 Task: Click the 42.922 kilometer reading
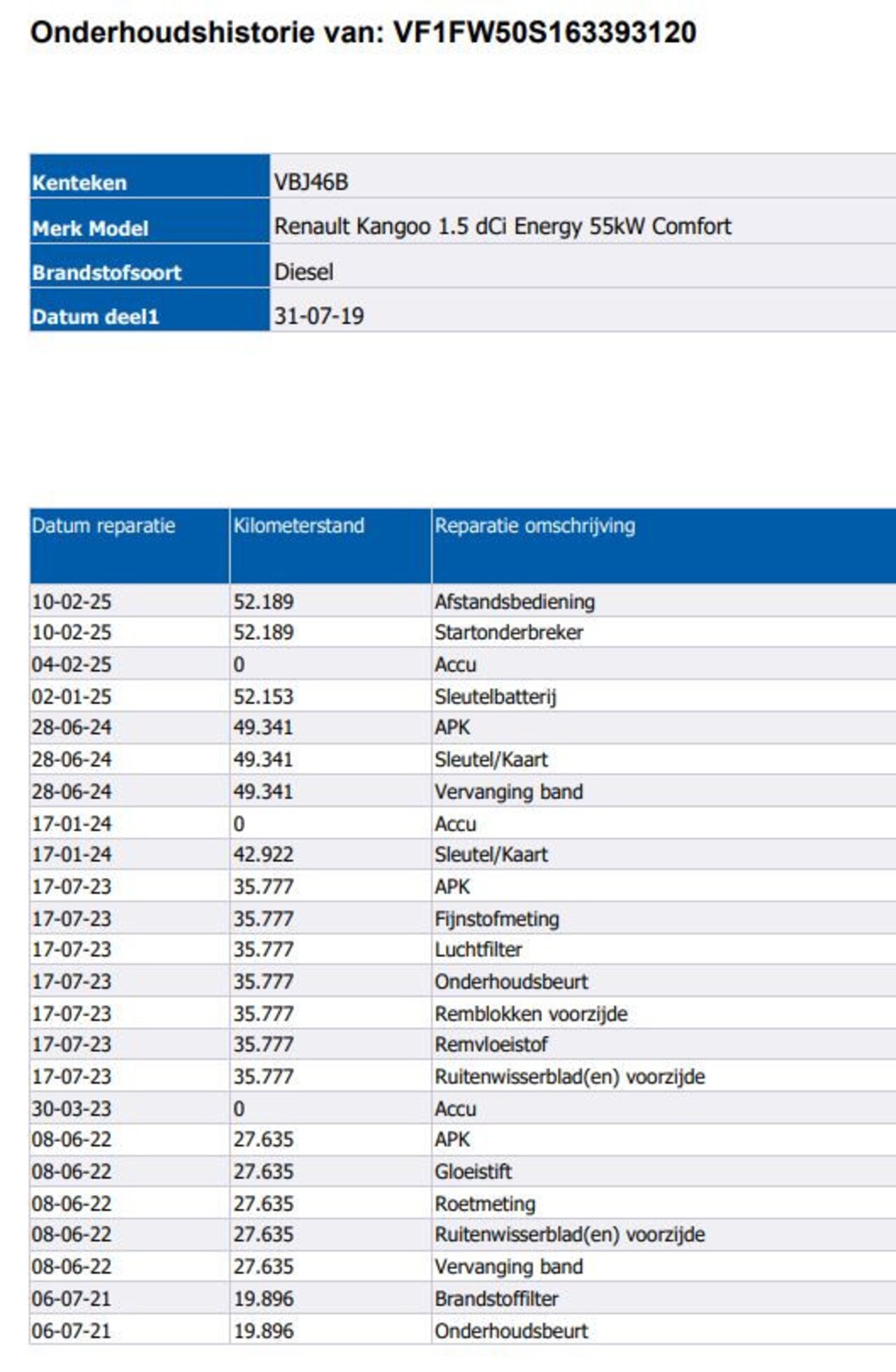click(x=263, y=854)
